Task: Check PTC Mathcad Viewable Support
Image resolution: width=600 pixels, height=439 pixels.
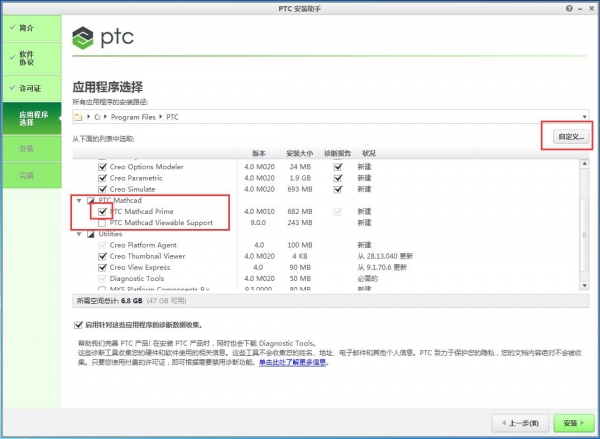Action: point(102,223)
